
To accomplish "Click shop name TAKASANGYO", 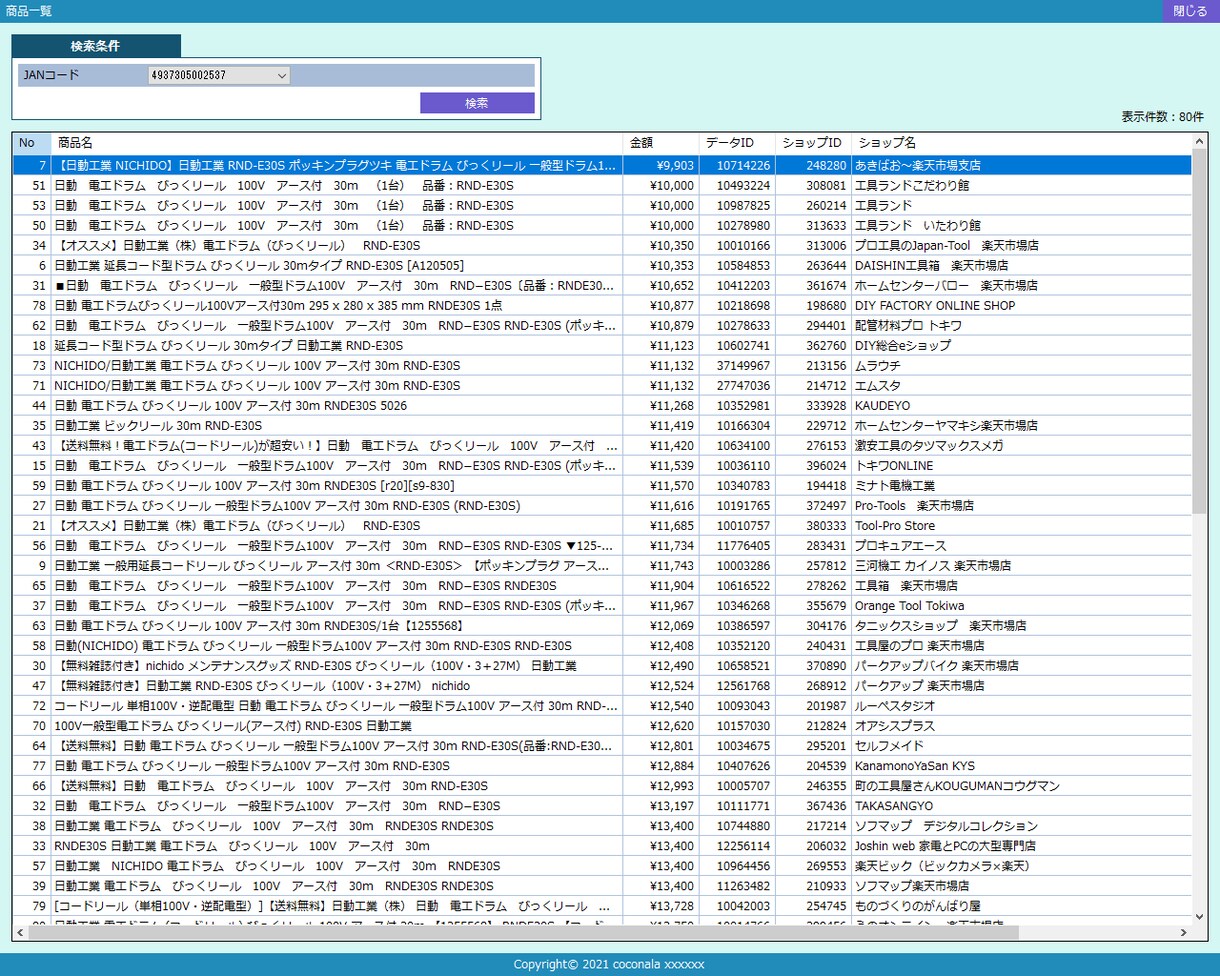I will [893, 805].
